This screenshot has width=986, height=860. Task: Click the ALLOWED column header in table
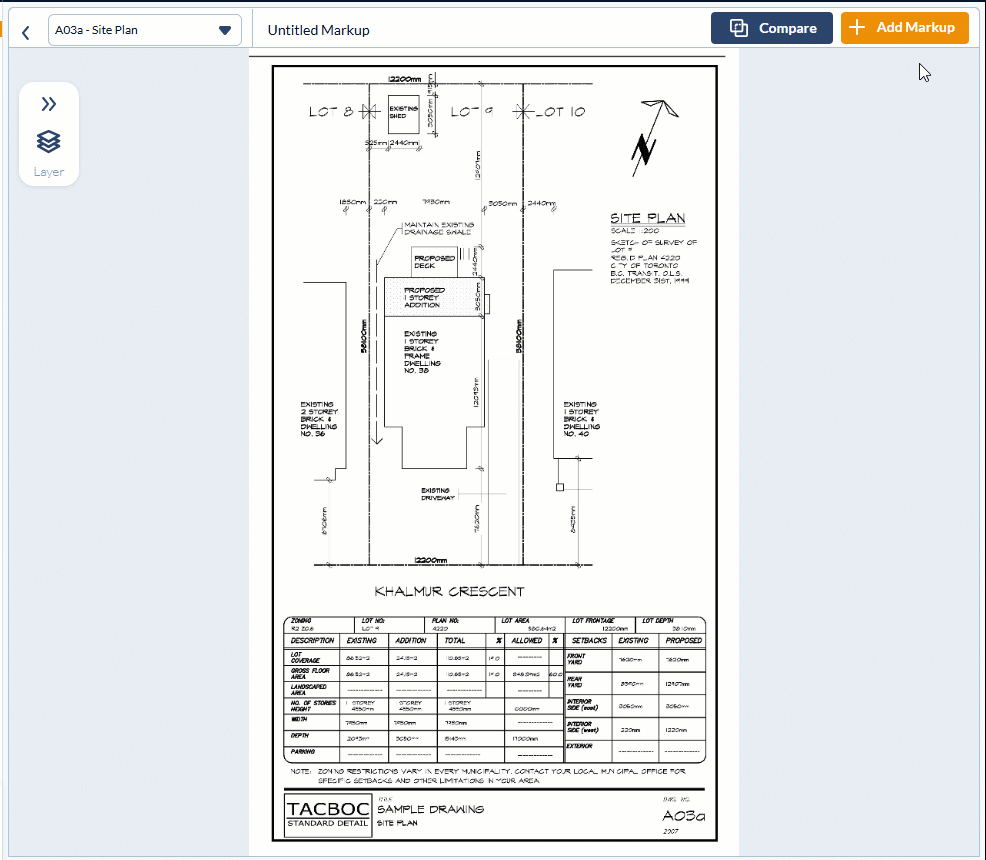526,641
